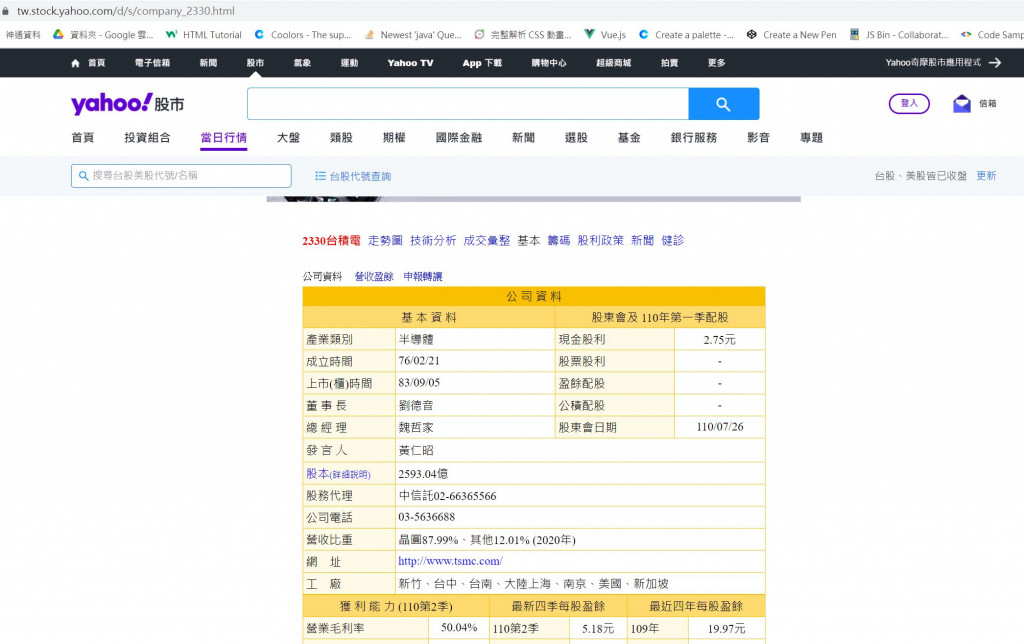
Task: Open the 技術分析 link
Action: 433,240
